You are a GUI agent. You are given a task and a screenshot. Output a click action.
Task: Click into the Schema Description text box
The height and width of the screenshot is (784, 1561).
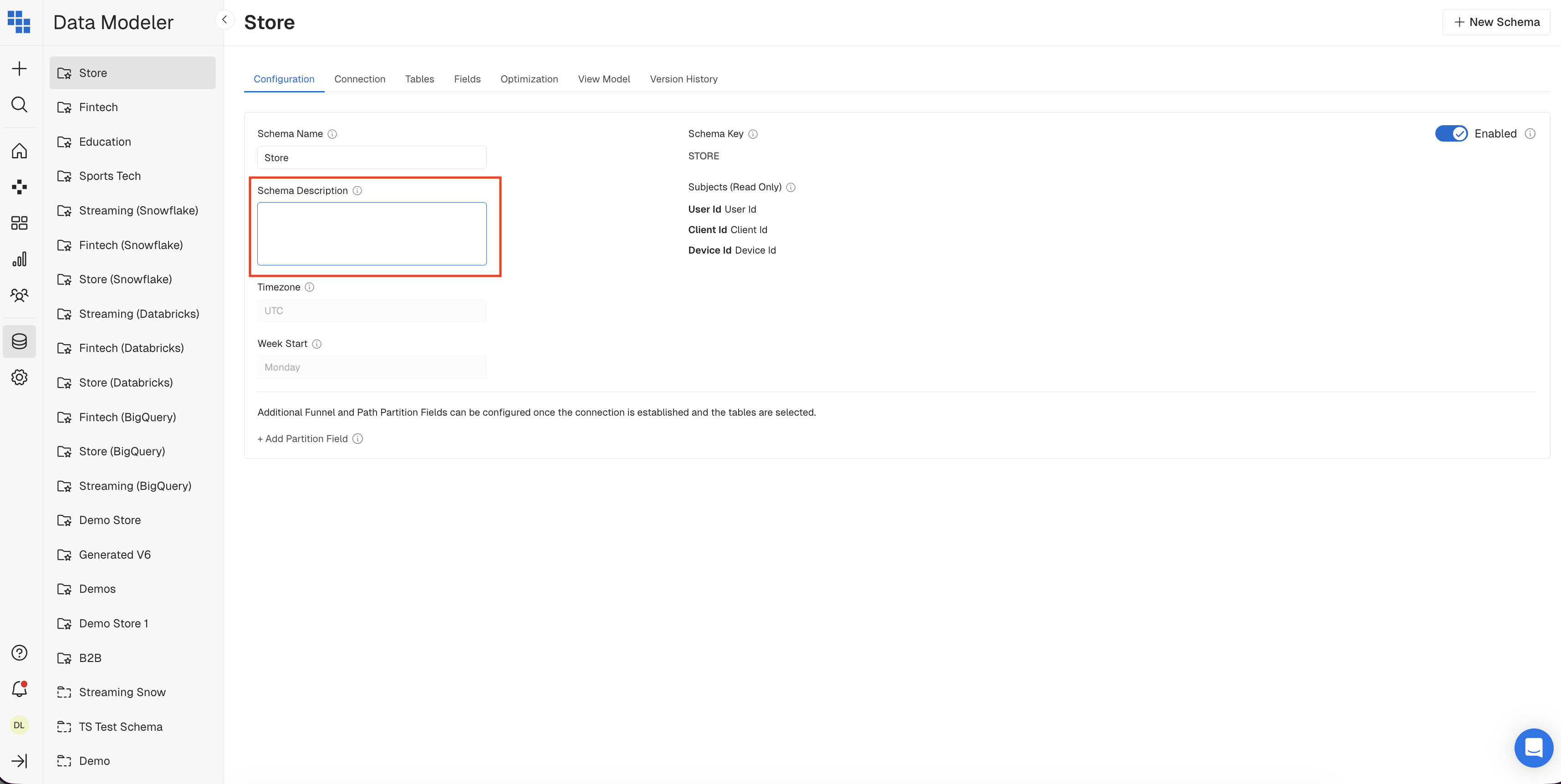tap(372, 234)
